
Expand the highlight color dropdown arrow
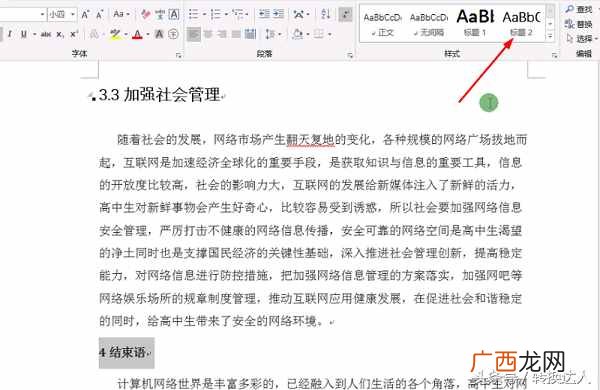126,34
